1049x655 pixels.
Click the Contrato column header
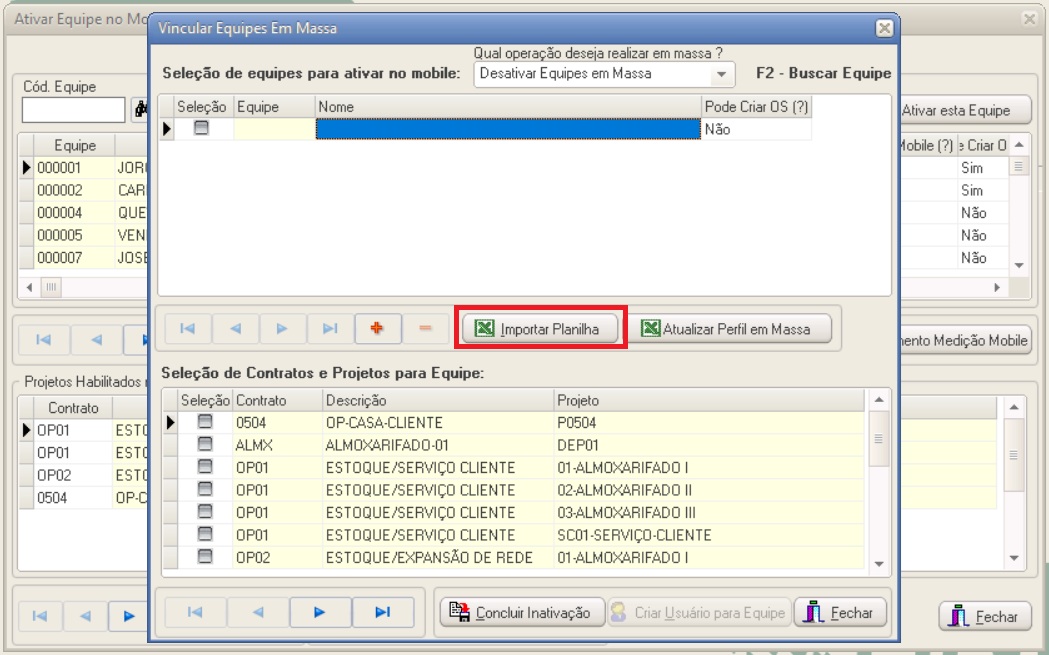click(261, 400)
